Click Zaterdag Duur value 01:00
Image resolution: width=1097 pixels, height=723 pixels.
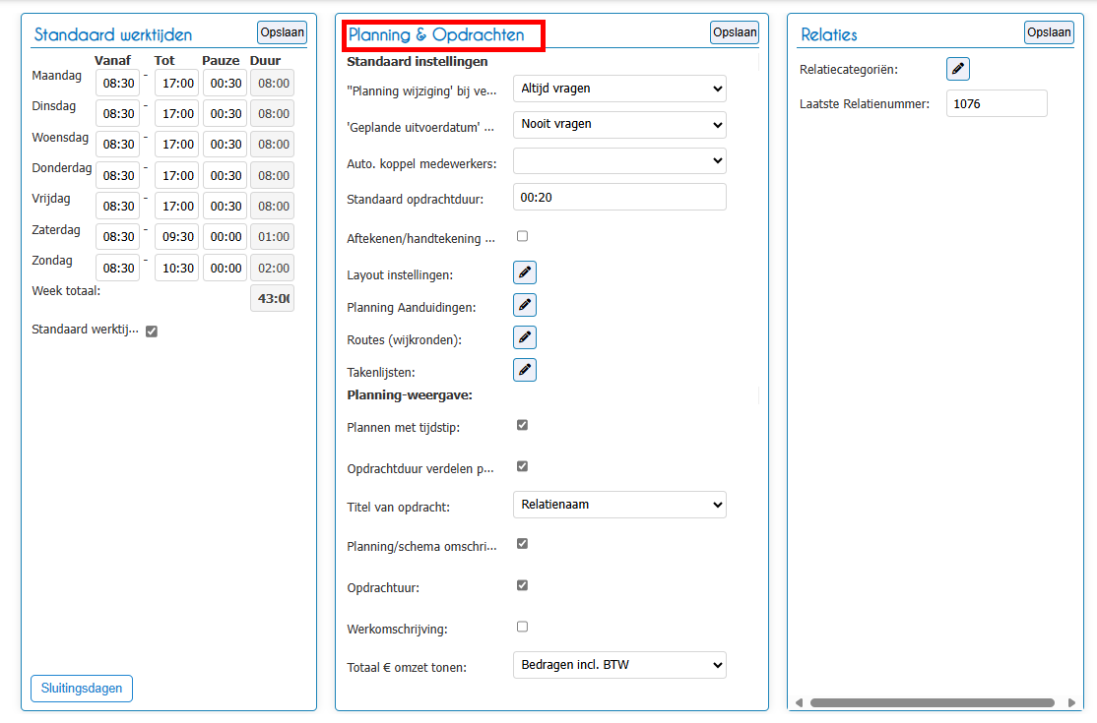pyautogui.click(x=272, y=237)
